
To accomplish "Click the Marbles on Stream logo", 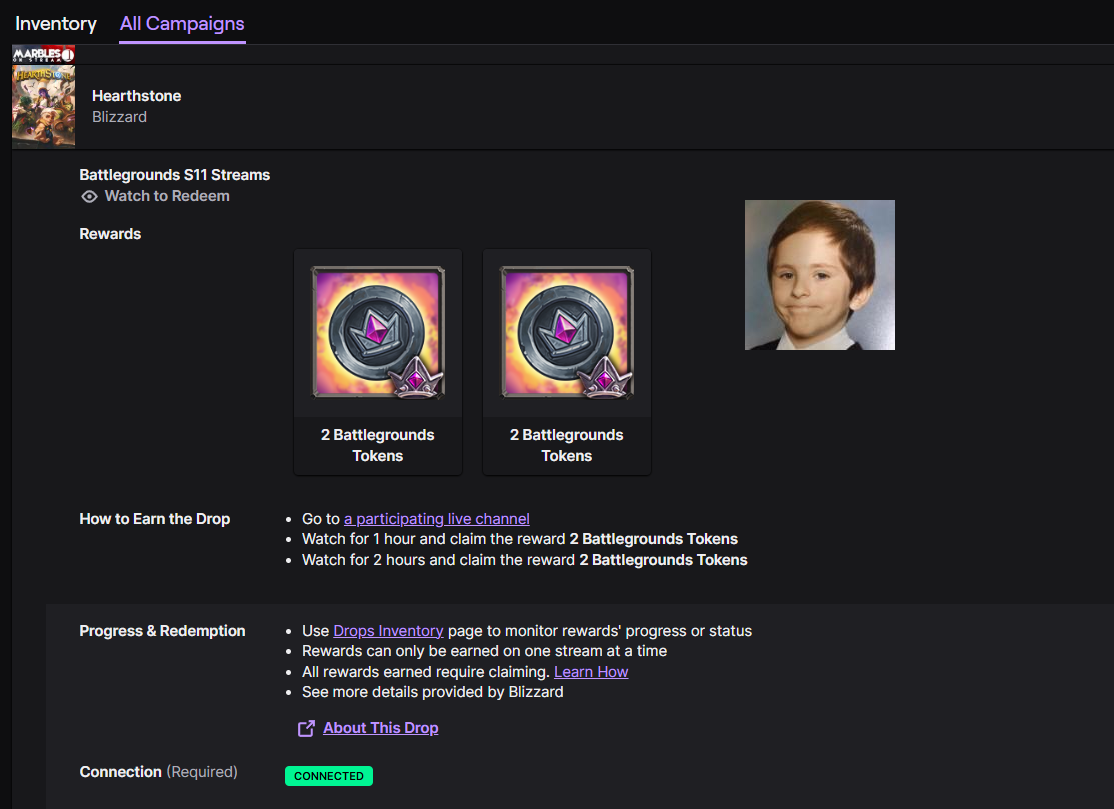I will coord(43,54).
